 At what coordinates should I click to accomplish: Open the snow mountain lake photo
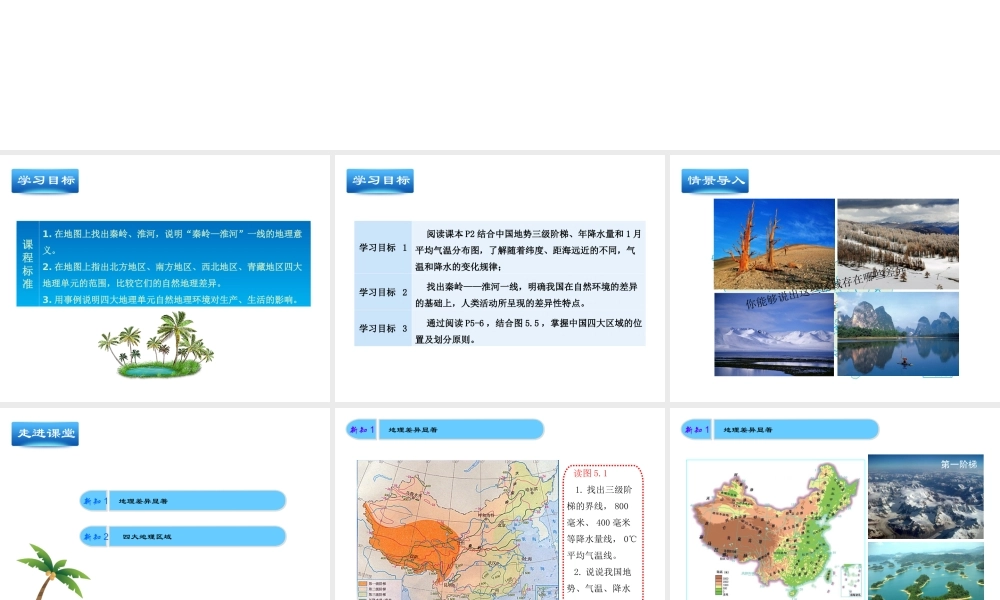tap(774, 334)
